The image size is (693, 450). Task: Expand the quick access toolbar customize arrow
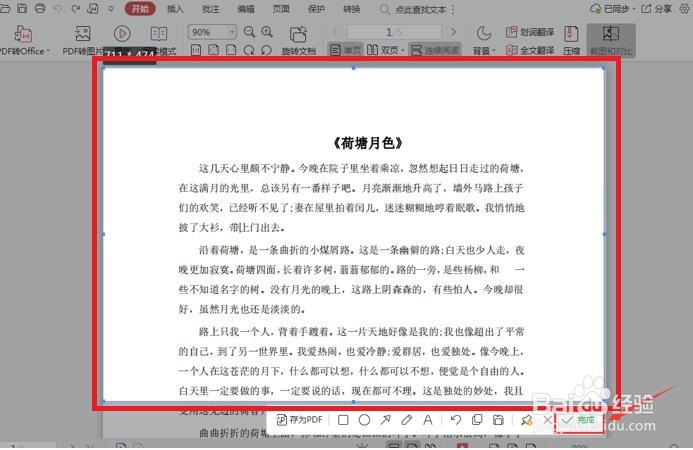(x=111, y=8)
